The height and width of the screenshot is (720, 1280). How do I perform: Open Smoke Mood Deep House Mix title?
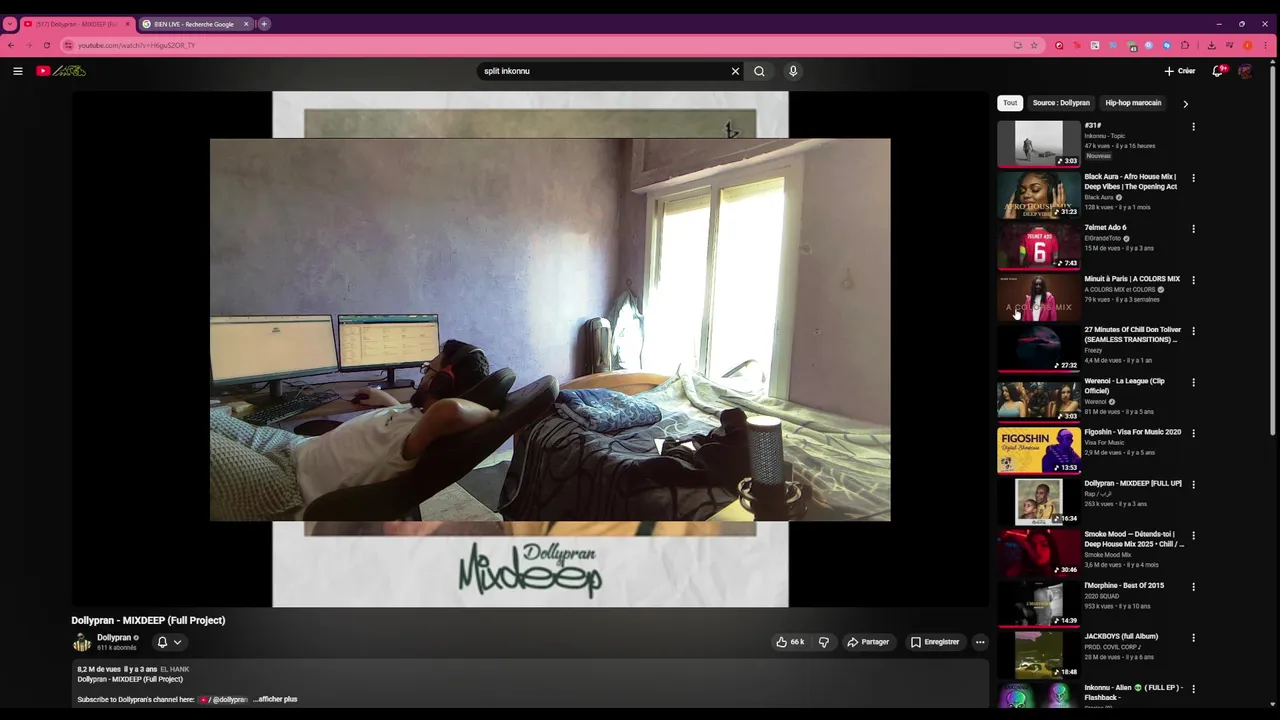pos(1134,539)
